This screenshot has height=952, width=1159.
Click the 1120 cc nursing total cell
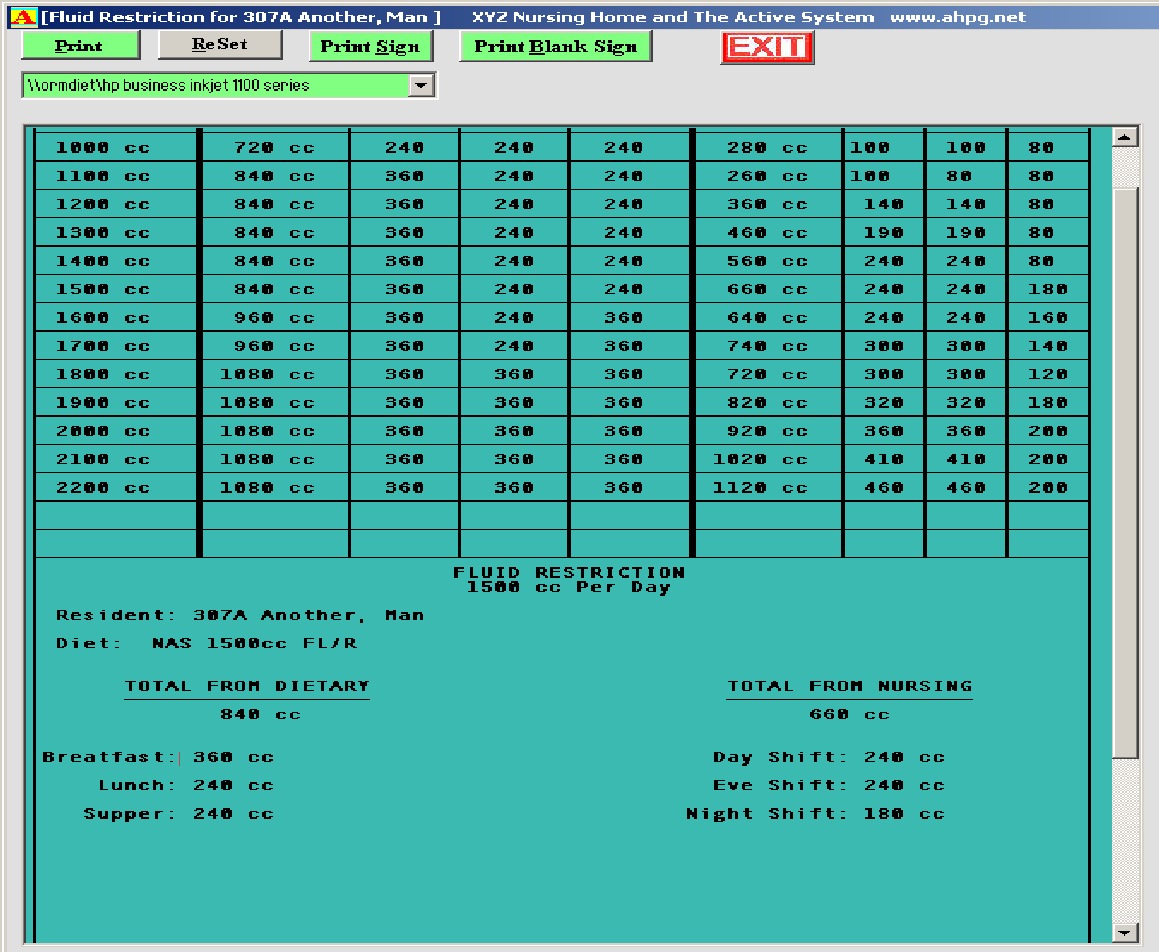(x=760, y=487)
